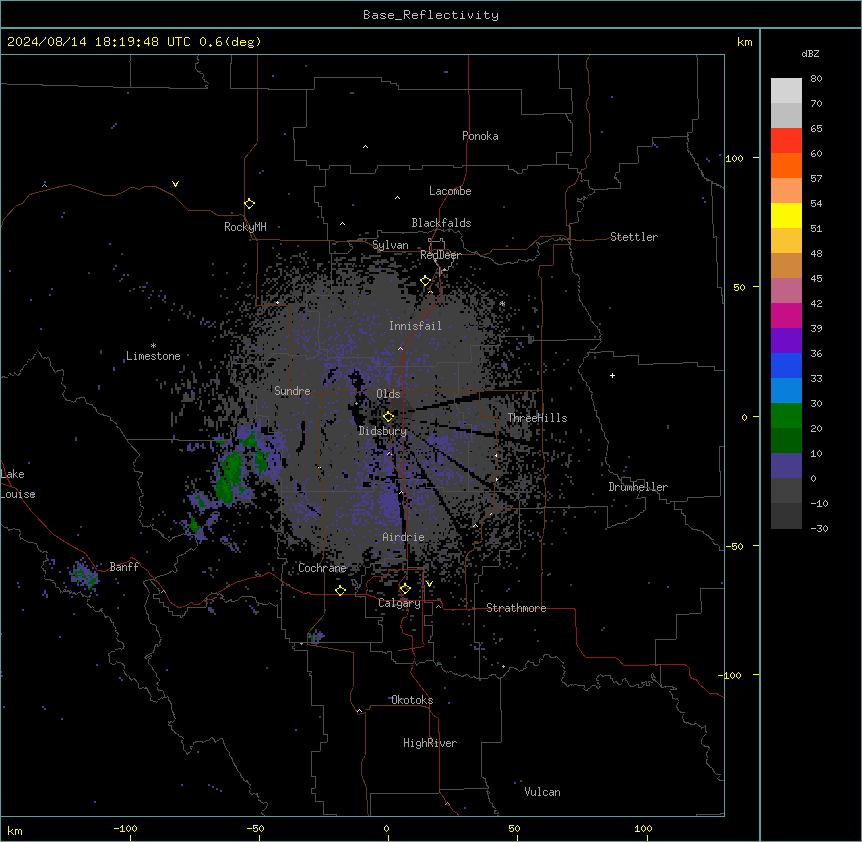Screen dimensions: 862x842
Task: Click the 0 tick on the vertical axis
Action: tap(744, 418)
